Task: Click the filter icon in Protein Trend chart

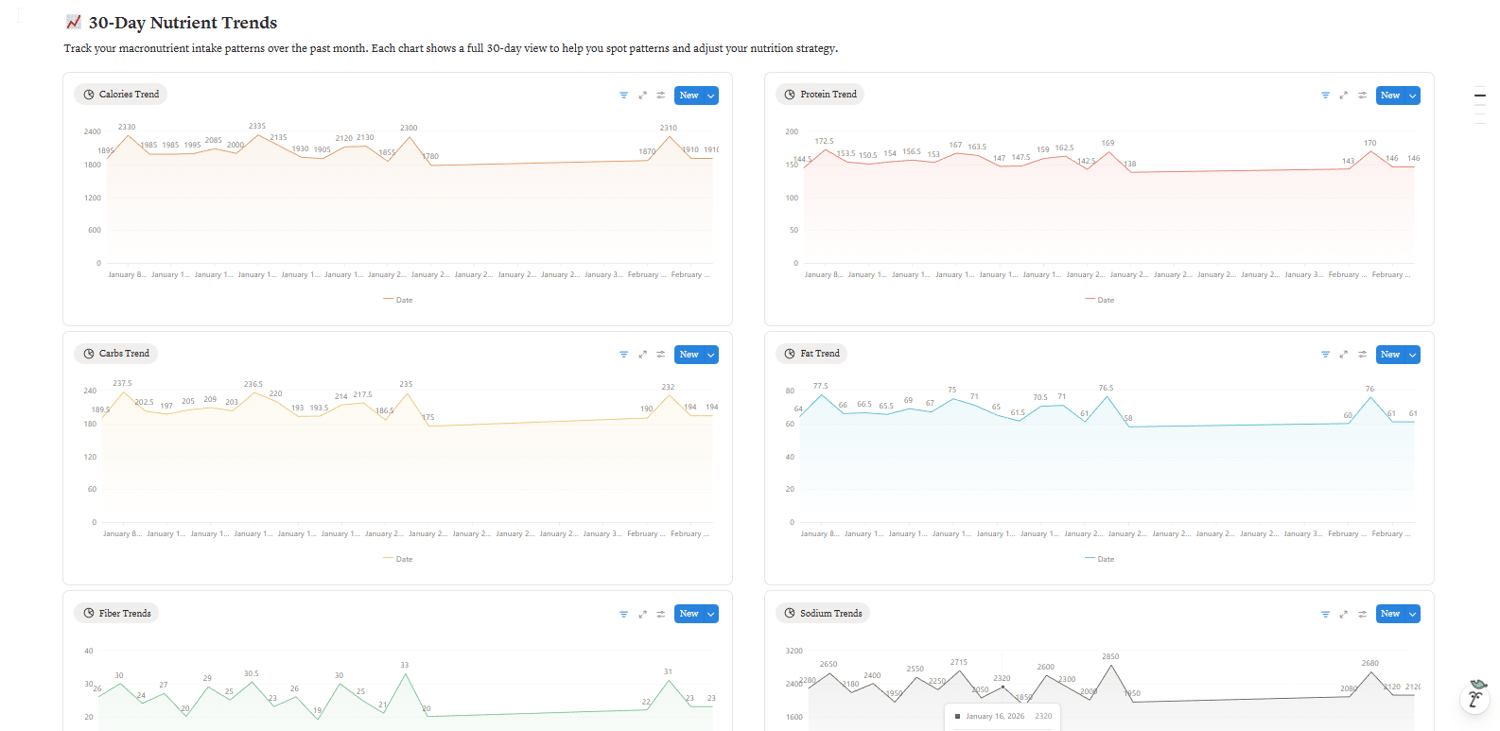Action: (x=1326, y=96)
